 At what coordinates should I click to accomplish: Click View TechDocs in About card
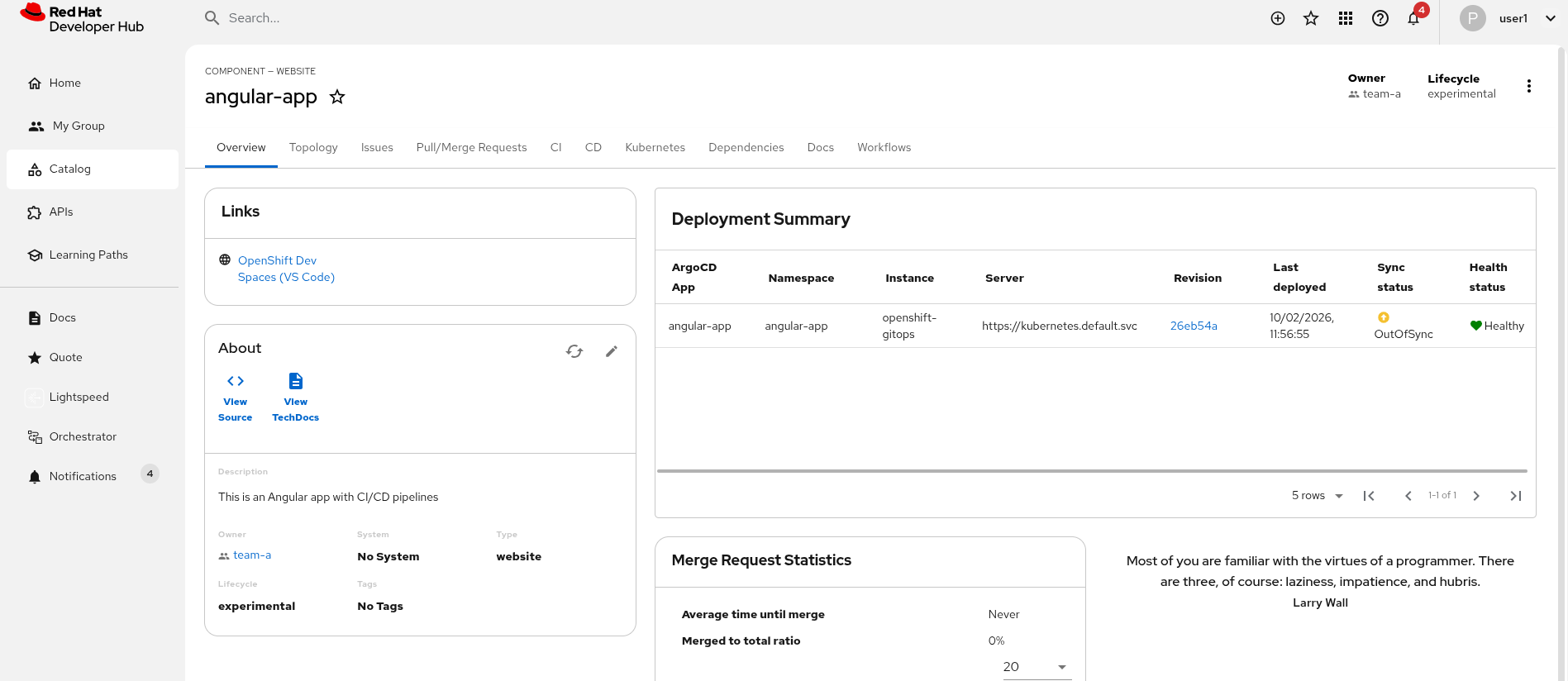pos(296,398)
